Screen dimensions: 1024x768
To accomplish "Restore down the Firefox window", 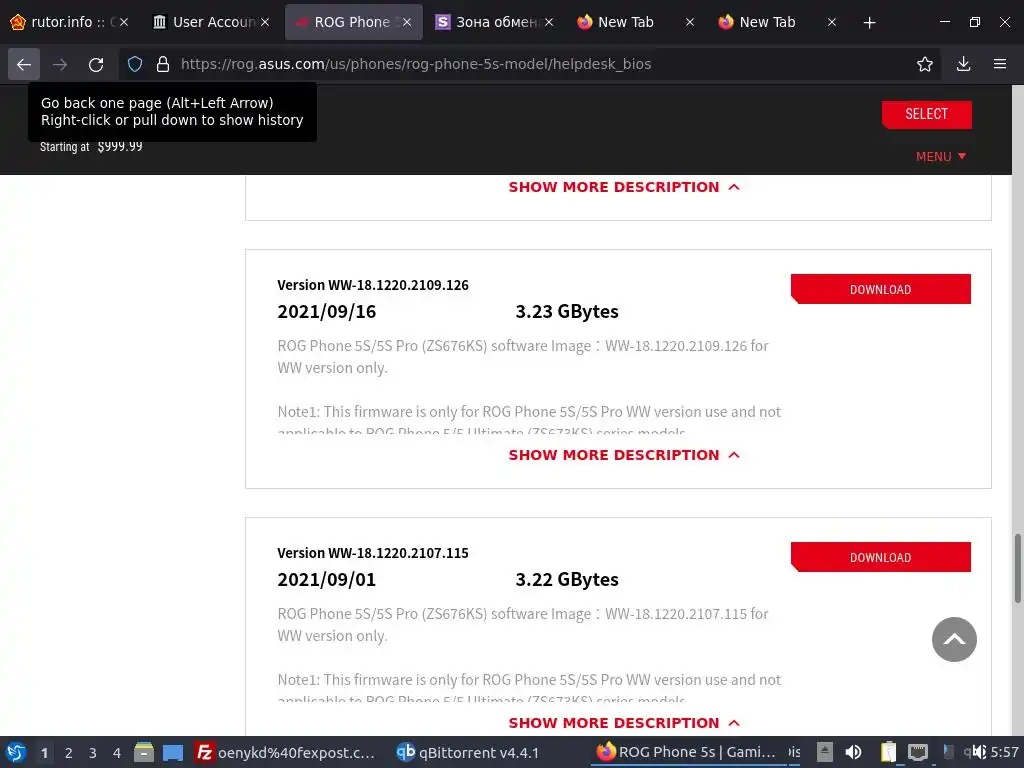I will point(975,22).
